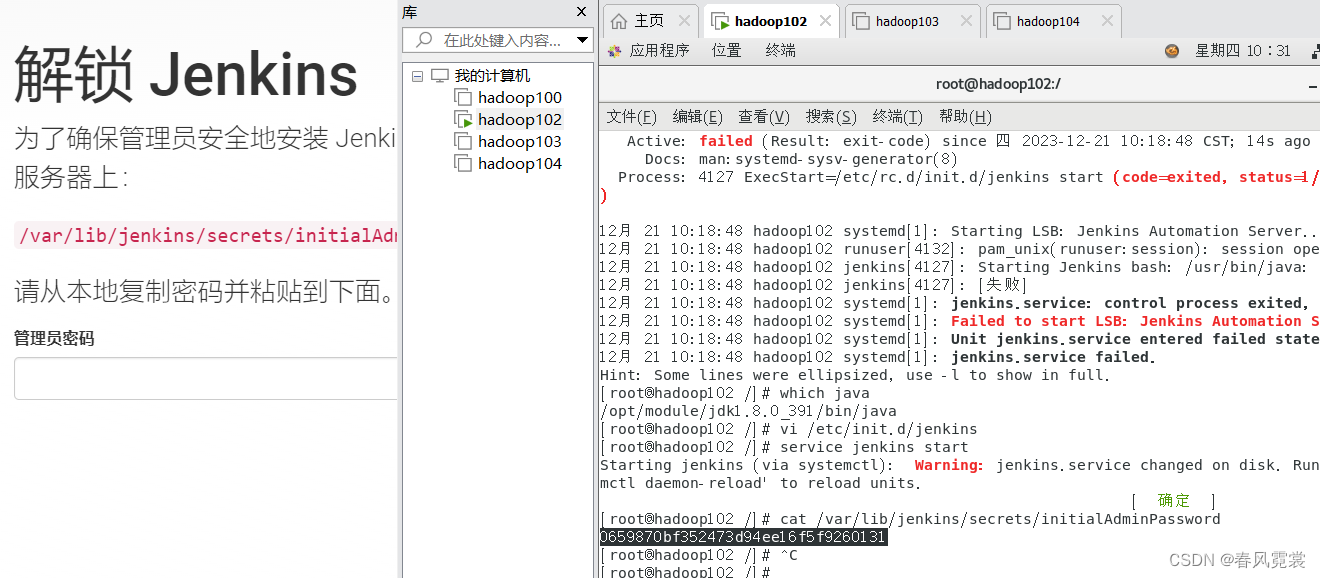
Task: Click the tray icon beside the clock
Action: (x=1172, y=50)
